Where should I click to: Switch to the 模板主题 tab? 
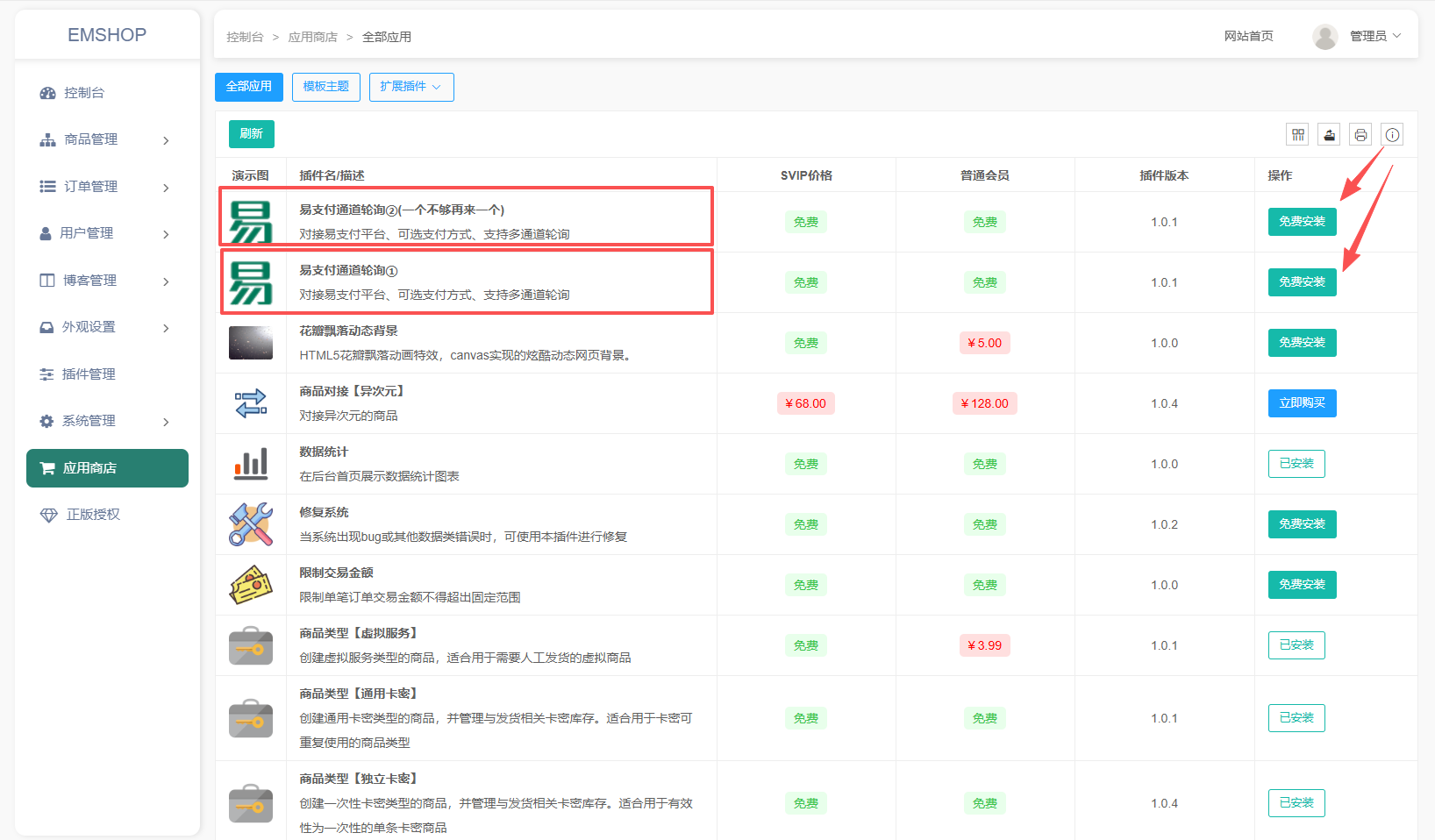click(325, 87)
